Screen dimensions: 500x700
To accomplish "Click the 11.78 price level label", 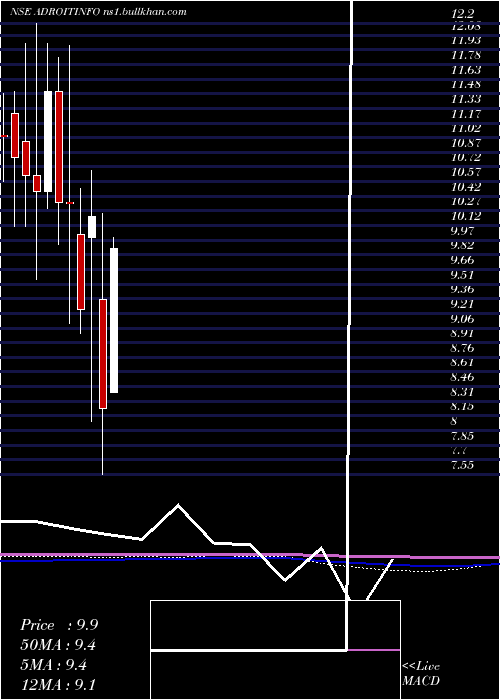I will tap(466, 55).
